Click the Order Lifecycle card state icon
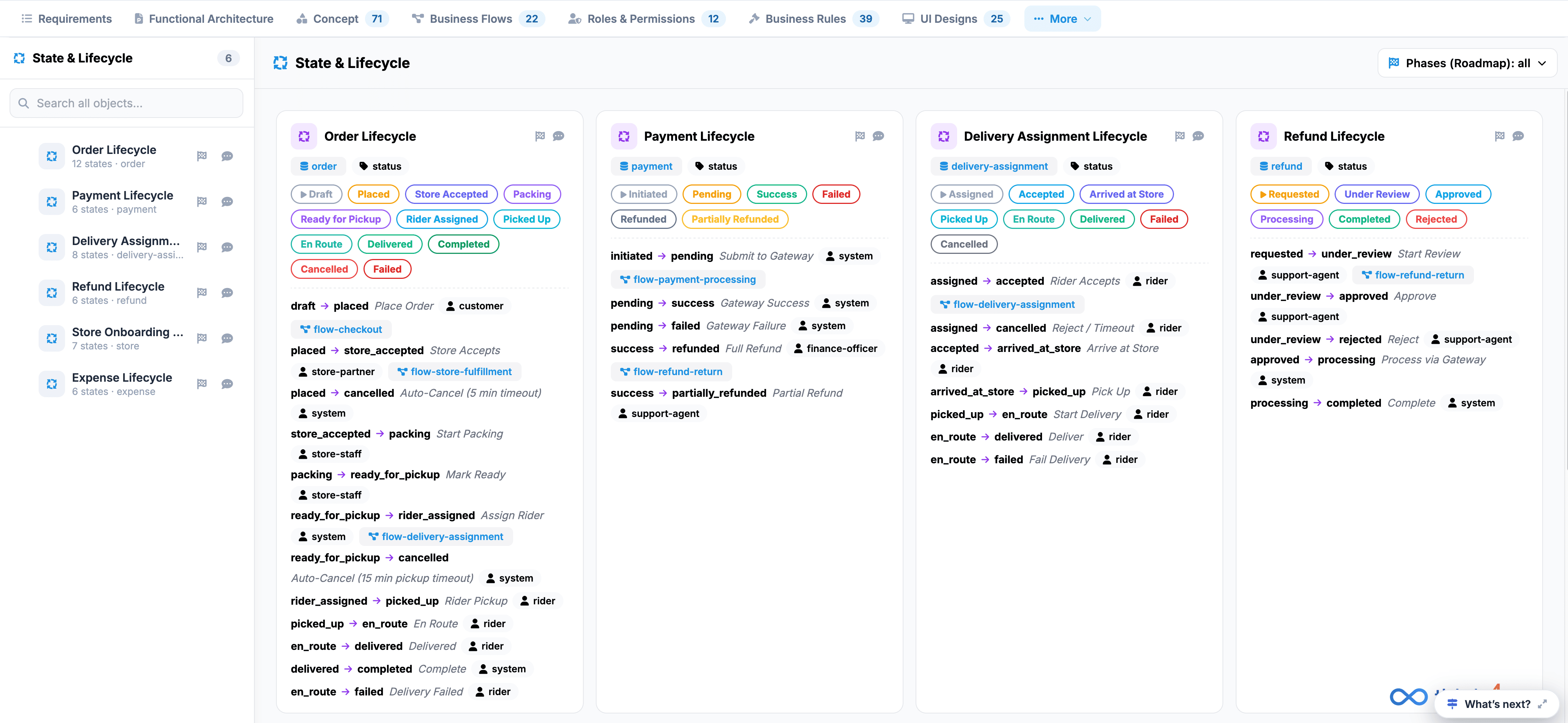This screenshot has height=723, width=1568. tap(304, 136)
